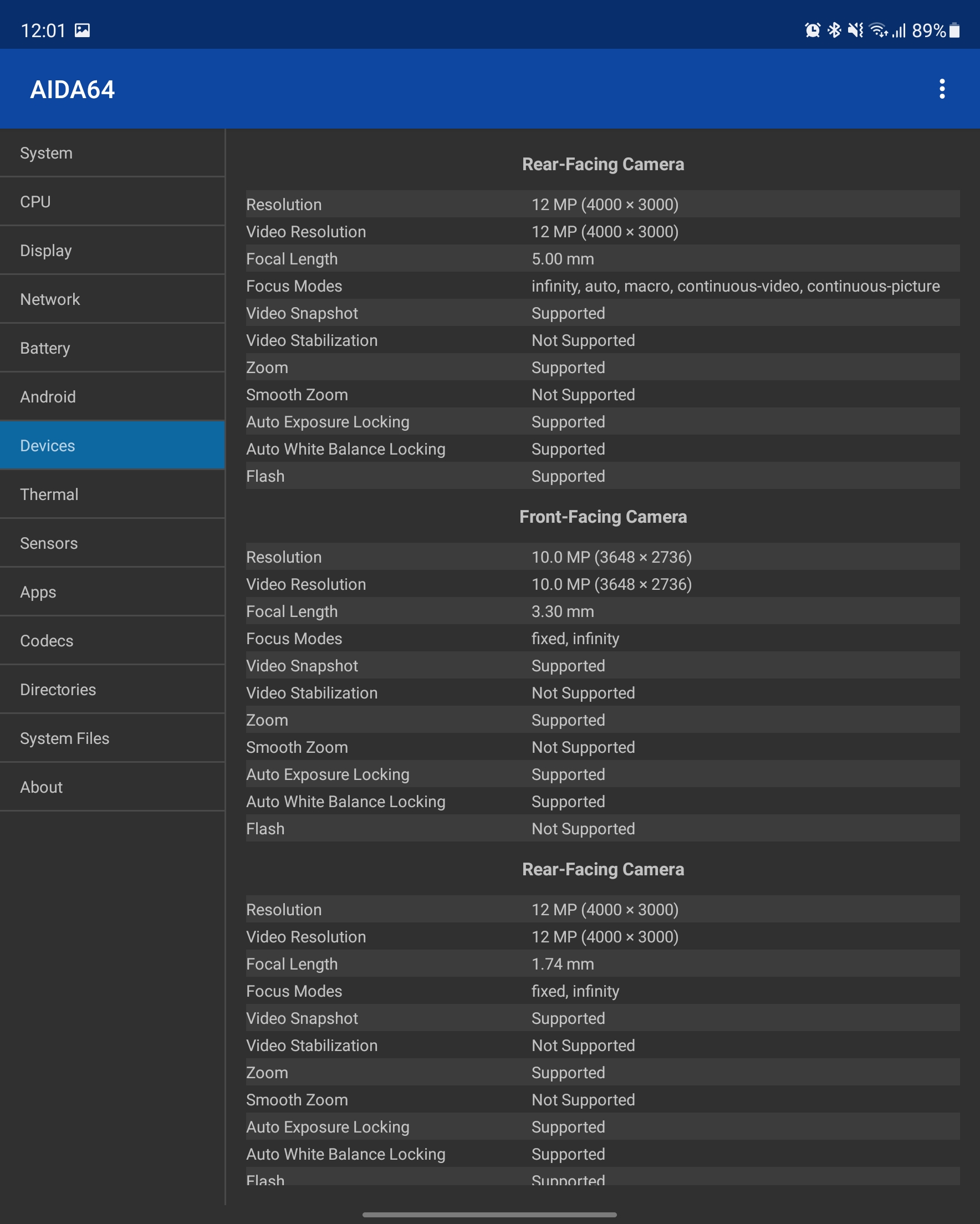Tap the 89% battery percentage
Image resolution: width=980 pixels, height=1224 pixels.
(929, 30)
